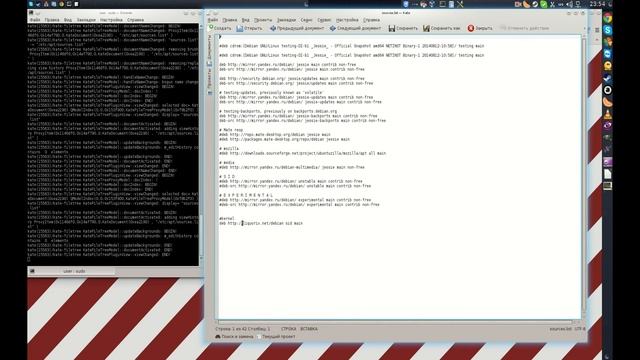Click the purple eye icon in the dock
The image size is (640, 360).
coord(607,126)
